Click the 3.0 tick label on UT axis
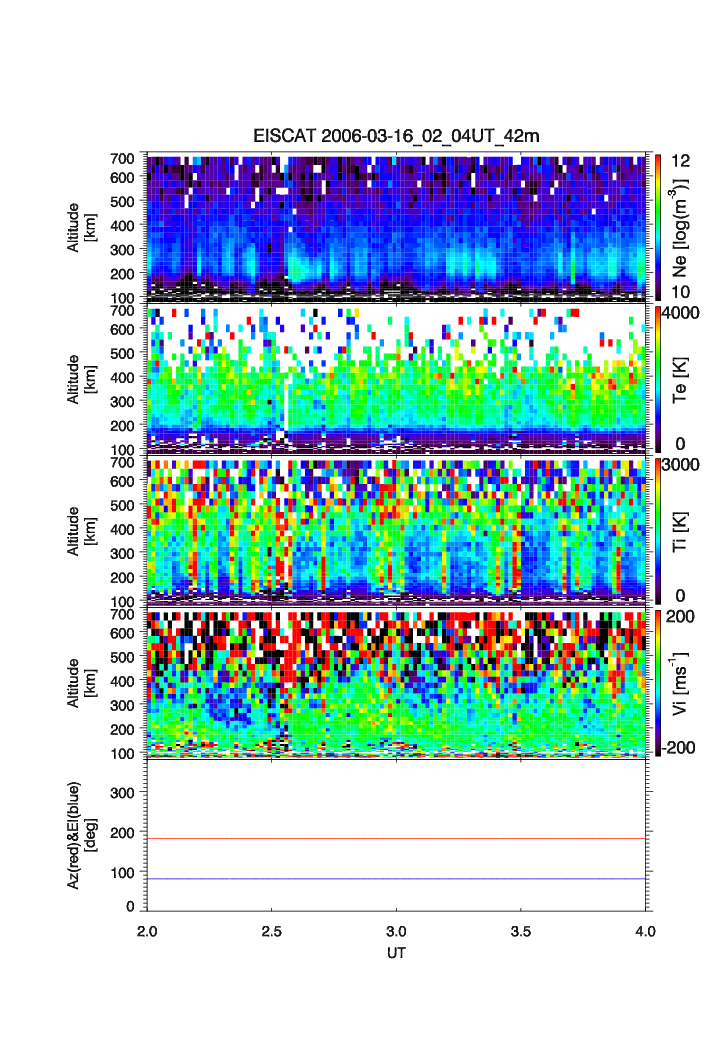The height and width of the screenshot is (1063, 708). tap(397, 929)
